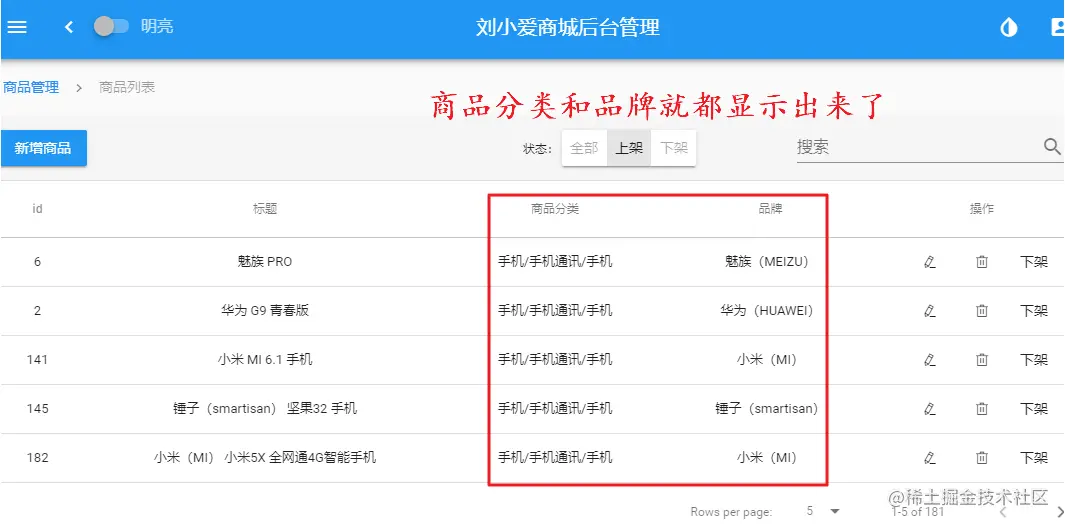Sort by id column header

tap(37, 209)
